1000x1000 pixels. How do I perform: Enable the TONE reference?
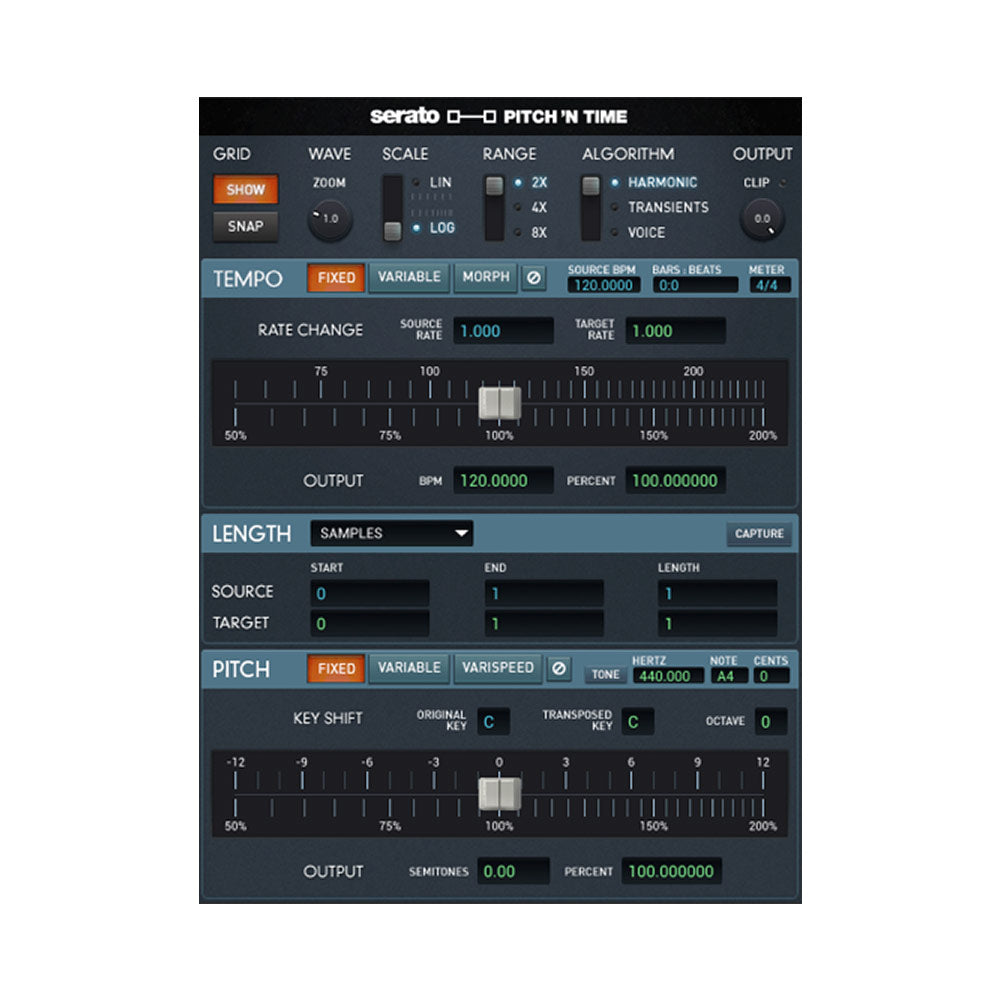click(x=604, y=674)
